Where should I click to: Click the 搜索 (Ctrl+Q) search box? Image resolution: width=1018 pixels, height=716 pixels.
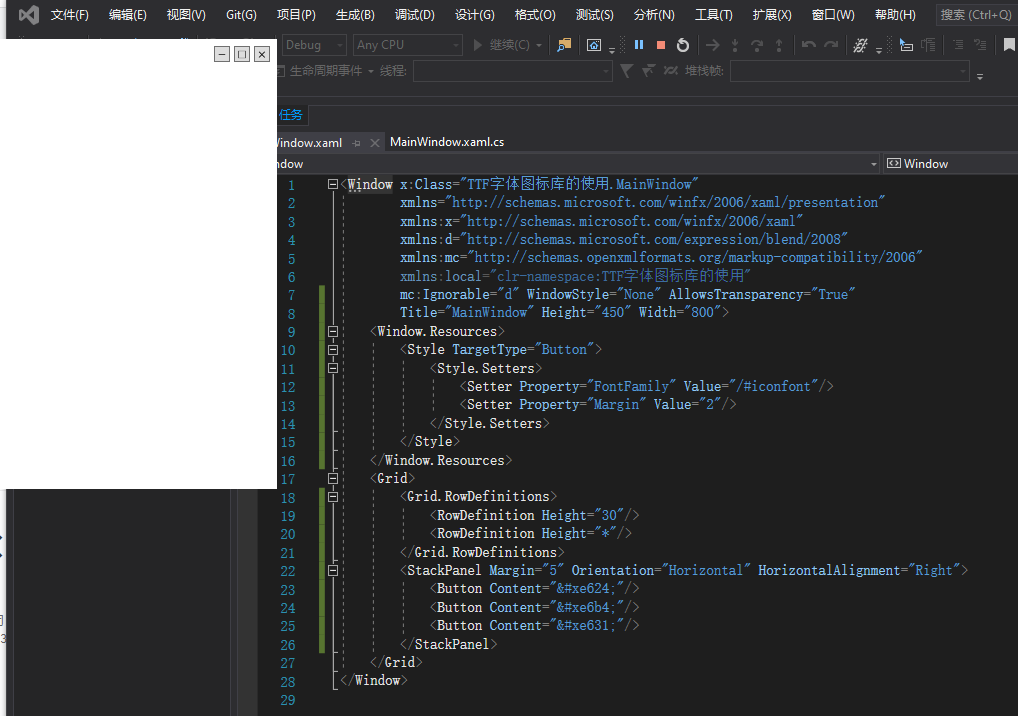click(976, 14)
